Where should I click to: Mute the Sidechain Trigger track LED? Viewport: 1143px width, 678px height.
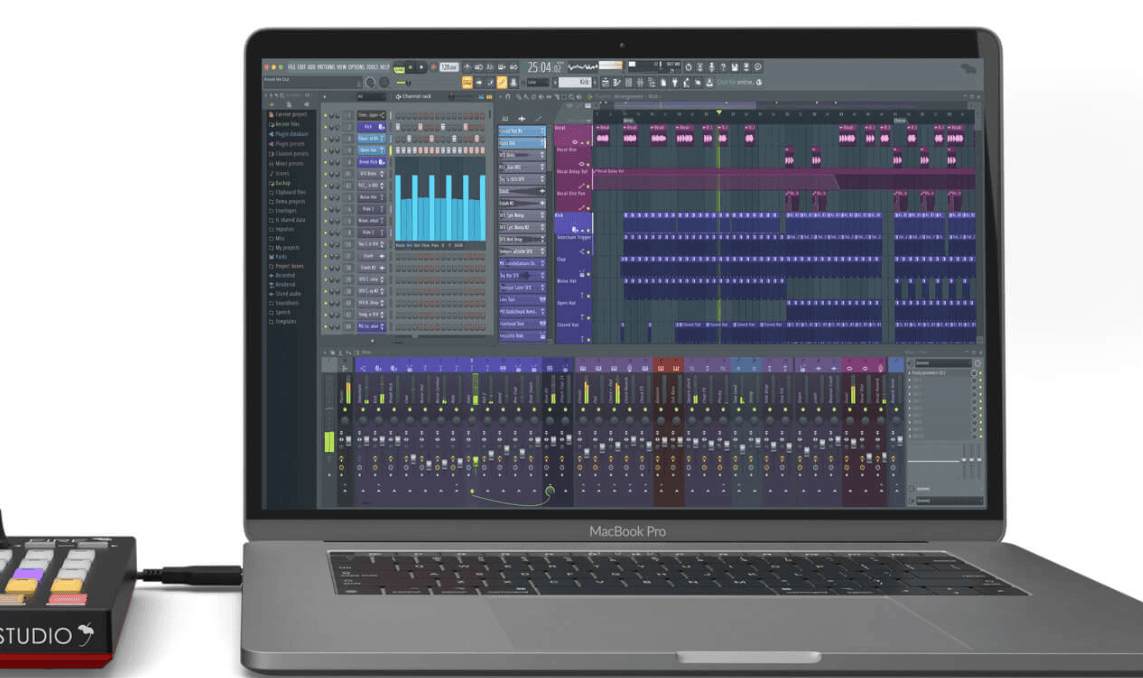click(x=588, y=252)
